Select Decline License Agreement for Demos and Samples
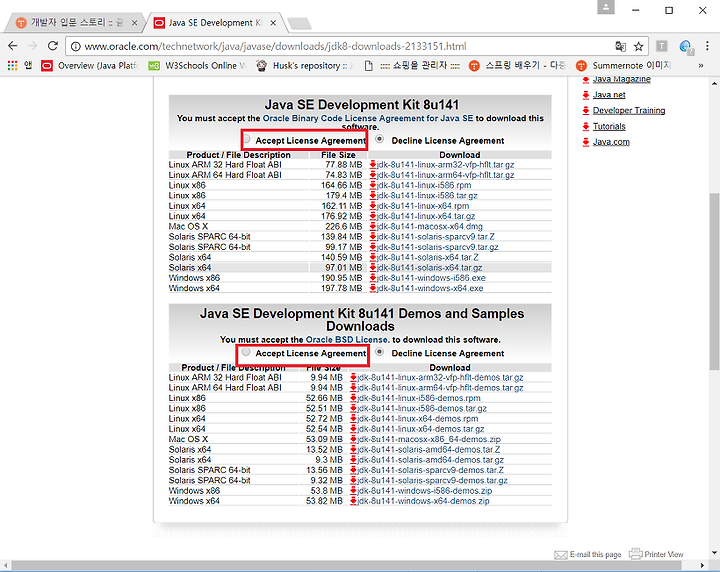This screenshot has width=720, height=572. tap(379, 352)
